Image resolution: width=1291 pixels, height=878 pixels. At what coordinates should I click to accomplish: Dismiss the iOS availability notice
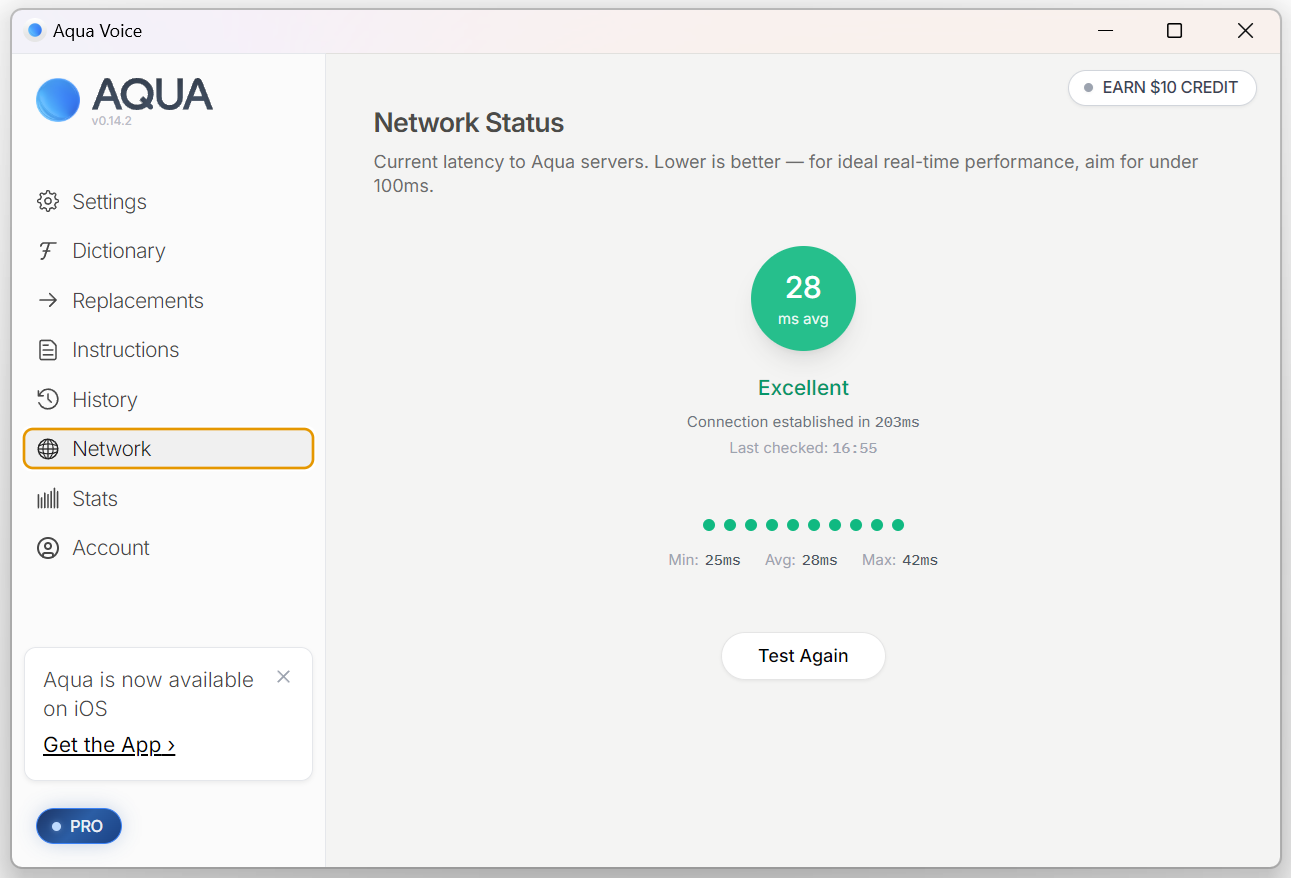[x=284, y=677]
